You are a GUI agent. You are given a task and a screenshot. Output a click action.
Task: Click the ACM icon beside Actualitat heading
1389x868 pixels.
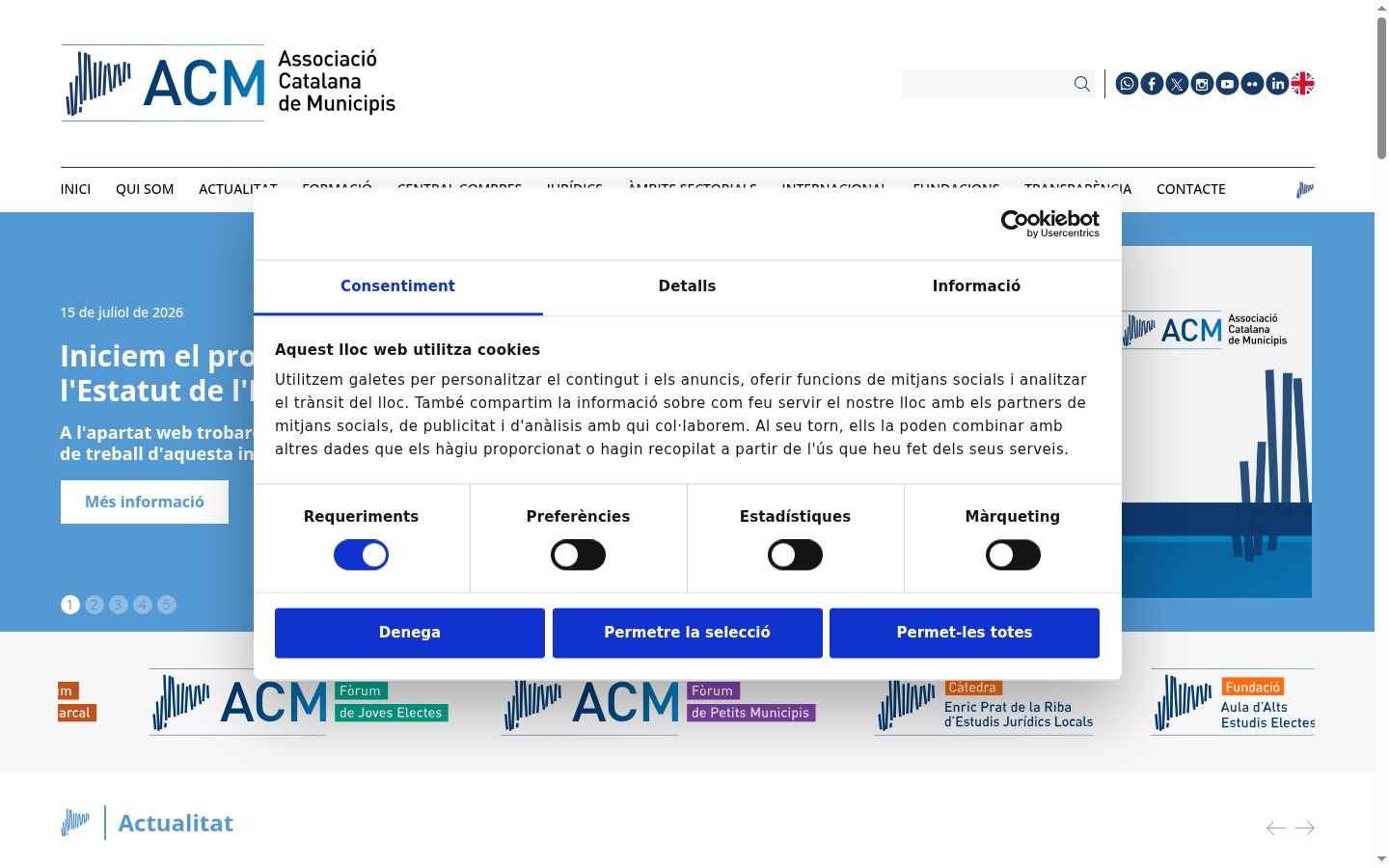coord(75,823)
